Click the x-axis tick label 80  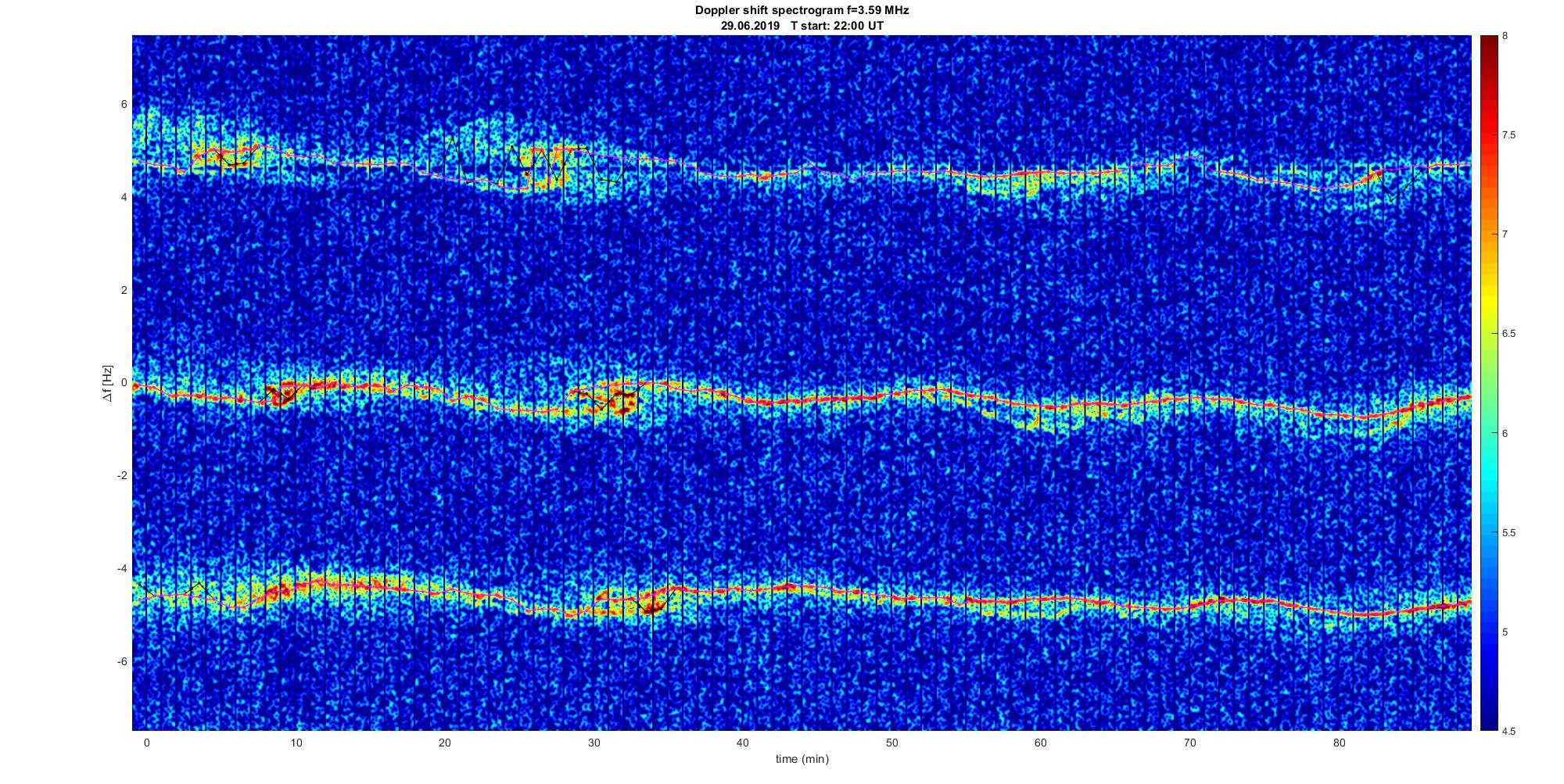click(1339, 743)
